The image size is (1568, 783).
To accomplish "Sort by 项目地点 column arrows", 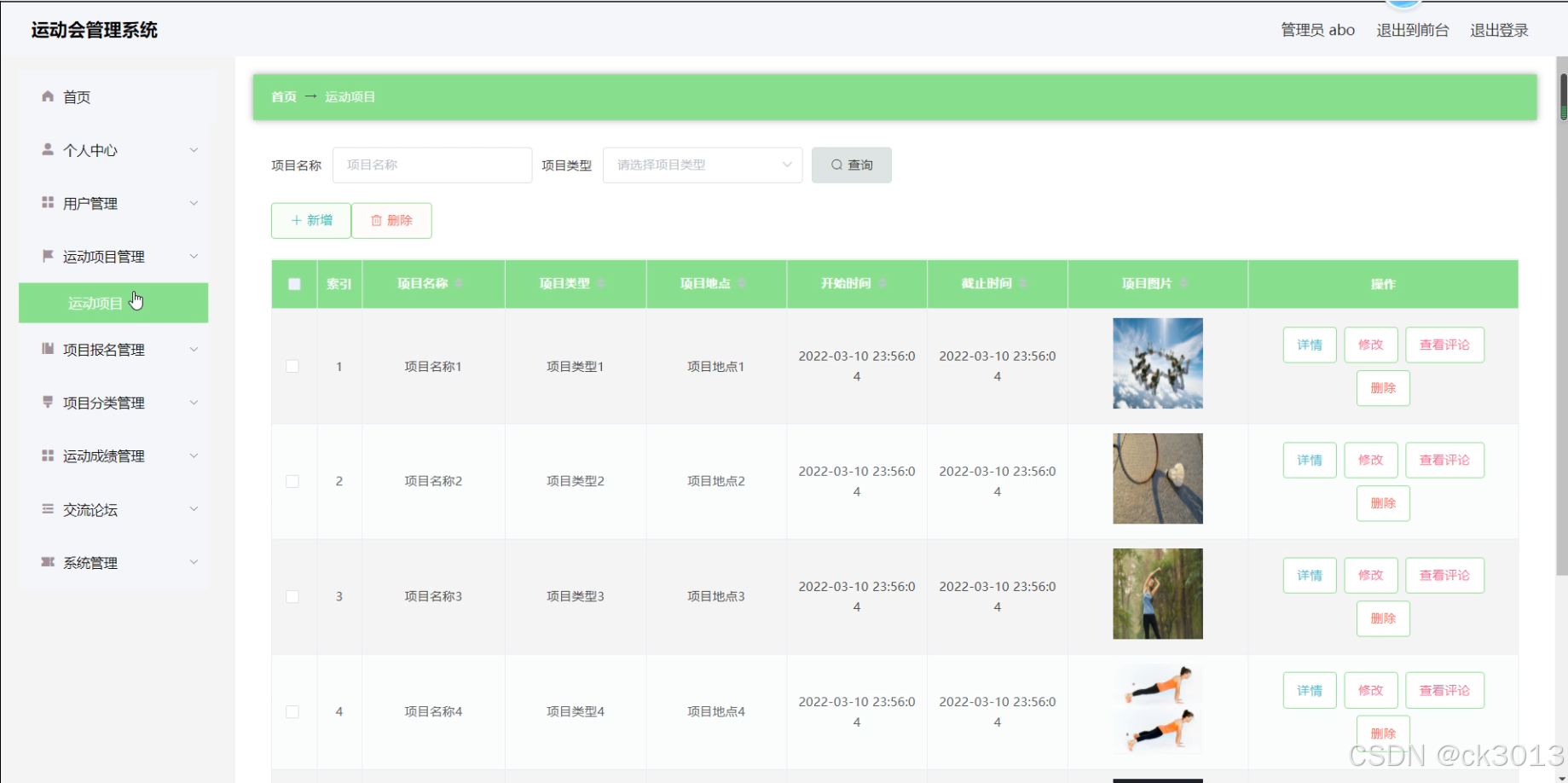I will 742,283.
